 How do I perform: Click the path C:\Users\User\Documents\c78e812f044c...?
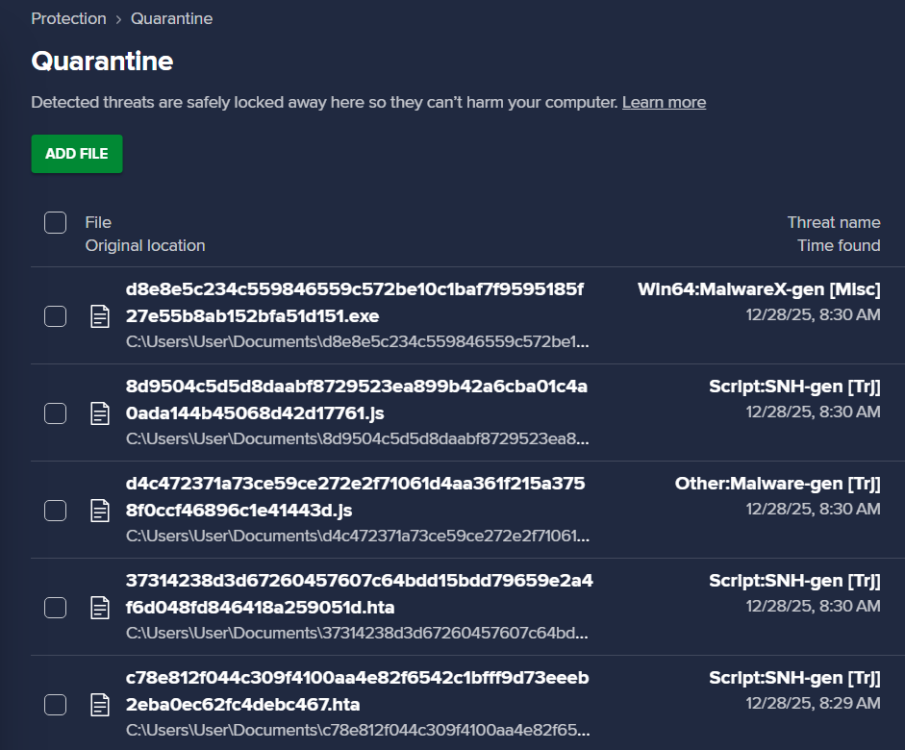357,730
